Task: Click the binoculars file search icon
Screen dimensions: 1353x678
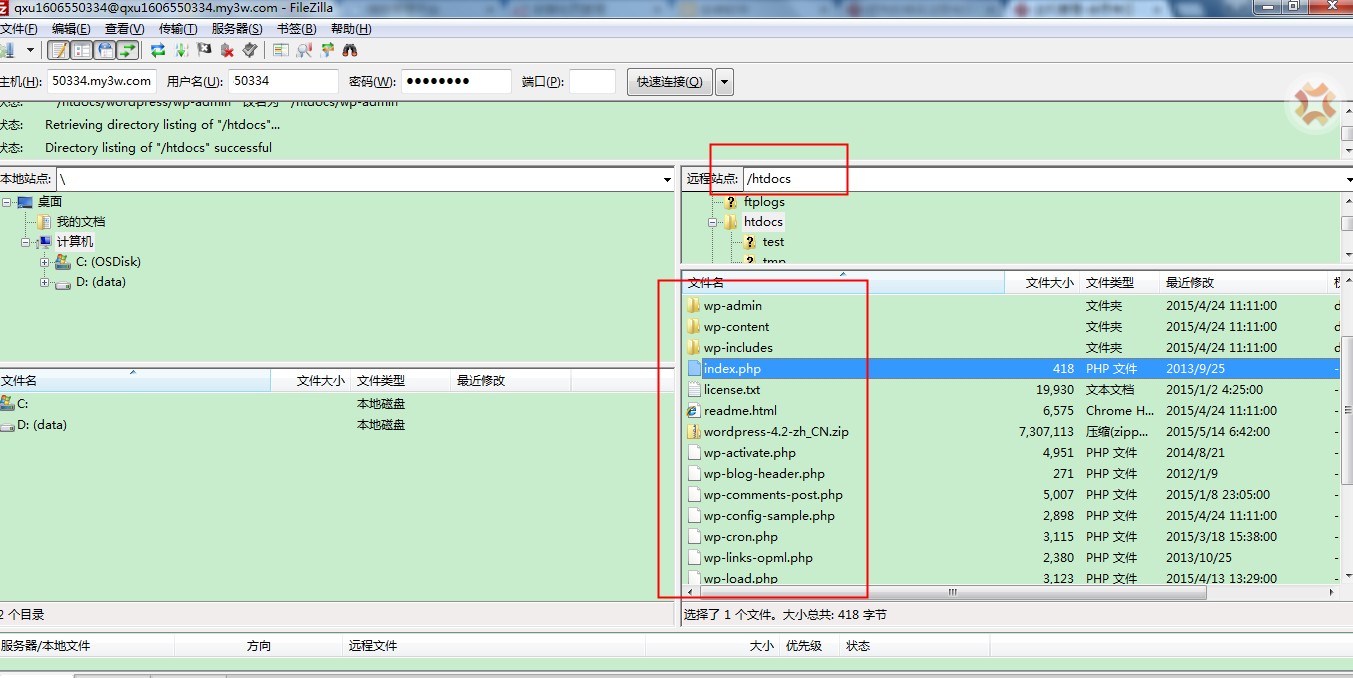Action: click(x=350, y=50)
